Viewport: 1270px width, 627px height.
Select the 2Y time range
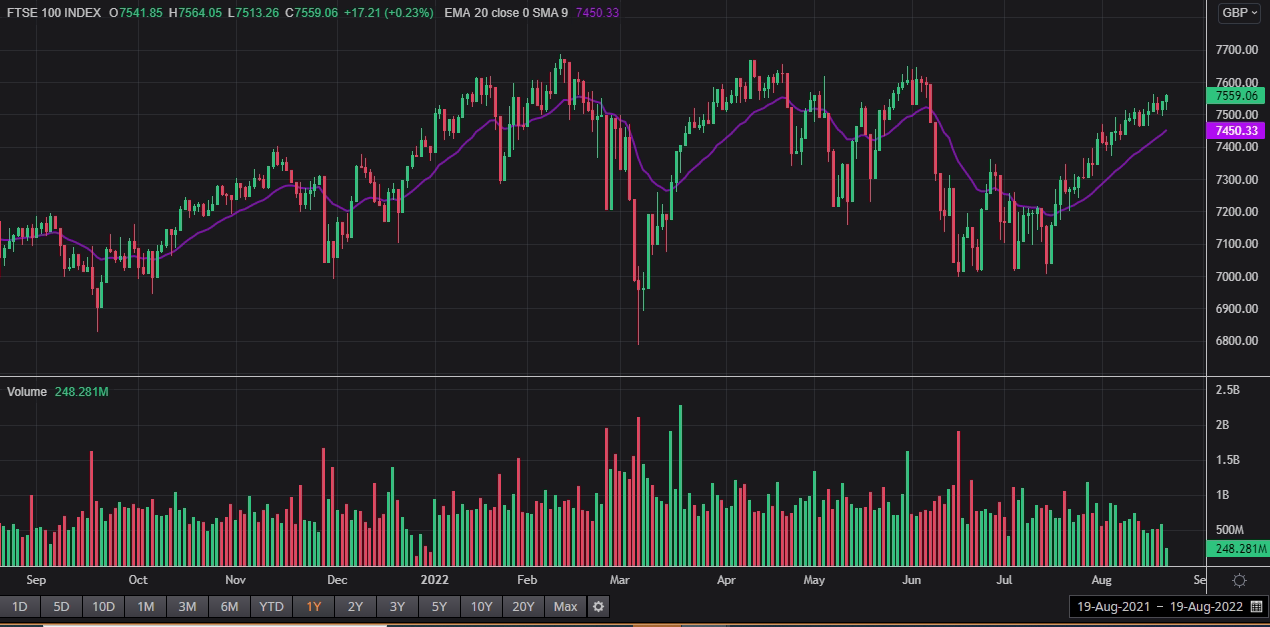[x=355, y=606]
